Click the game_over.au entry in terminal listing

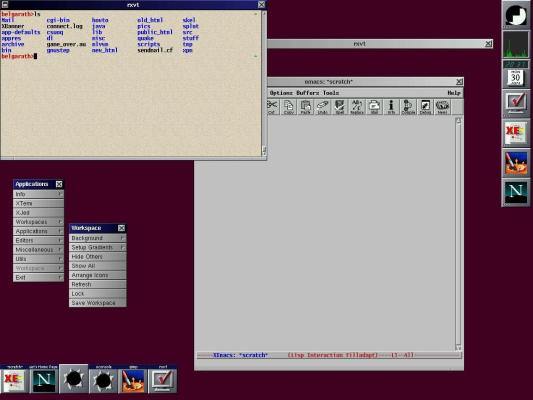click(66, 44)
